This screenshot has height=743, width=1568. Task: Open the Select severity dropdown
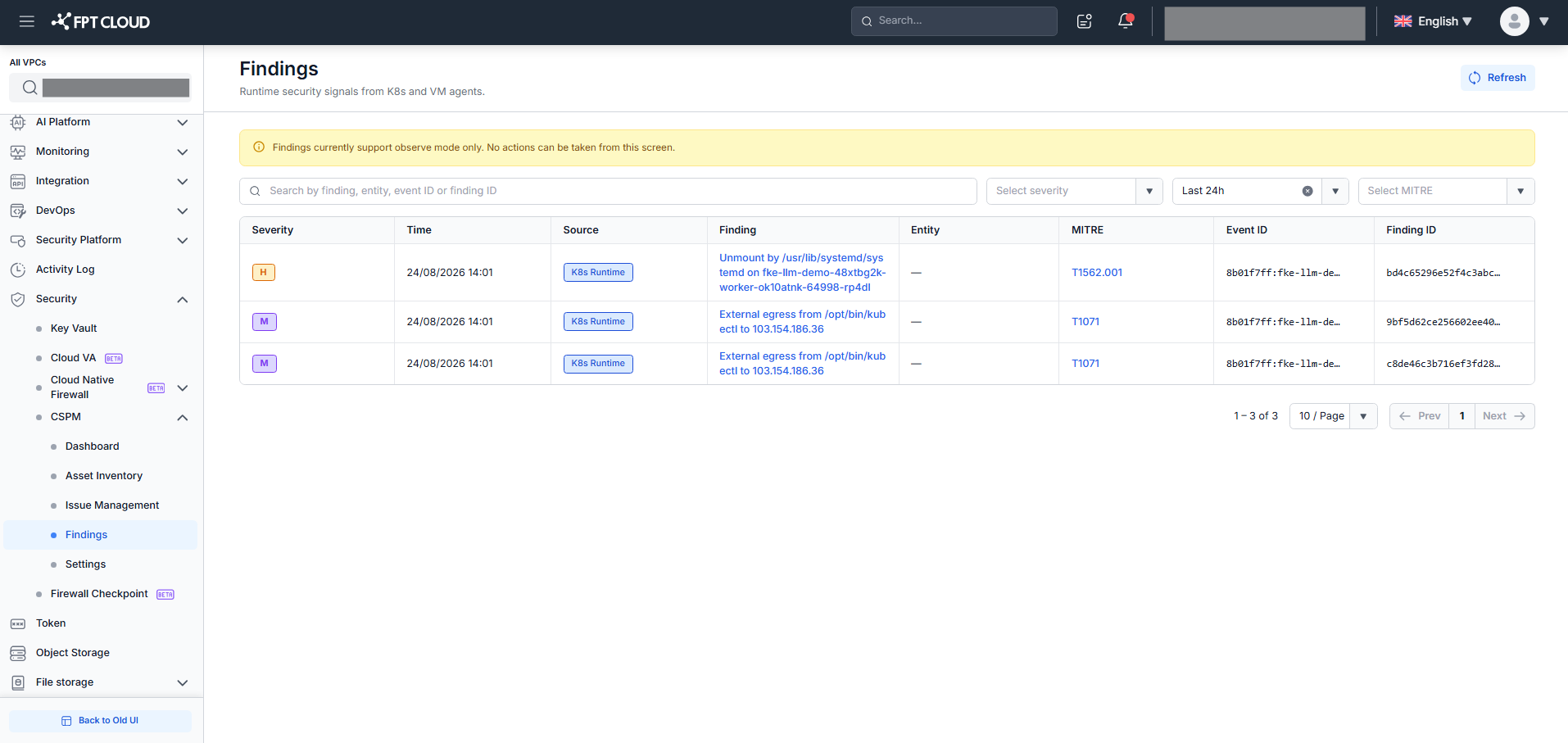(1074, 191)
